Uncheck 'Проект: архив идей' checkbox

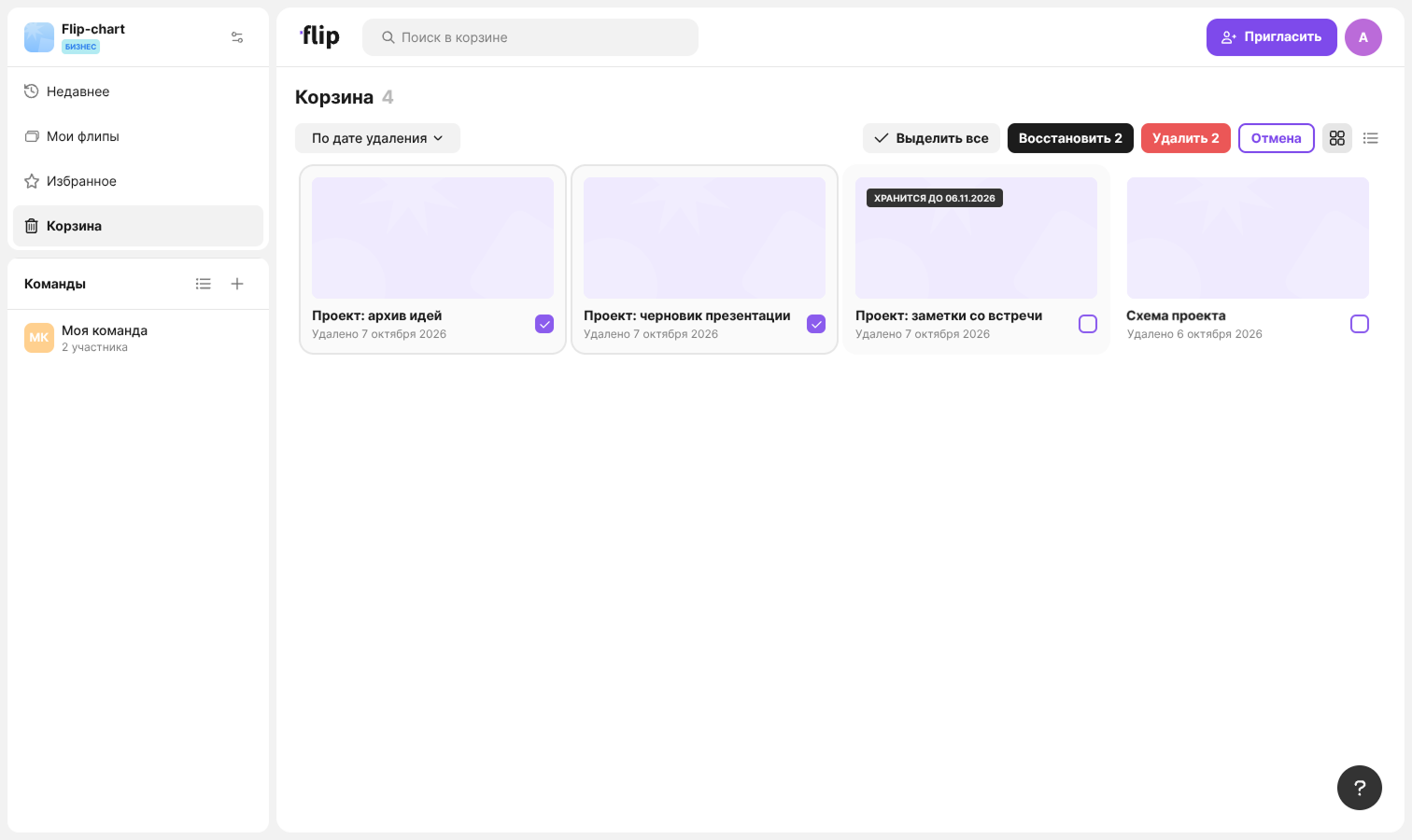tap(544, 324)
